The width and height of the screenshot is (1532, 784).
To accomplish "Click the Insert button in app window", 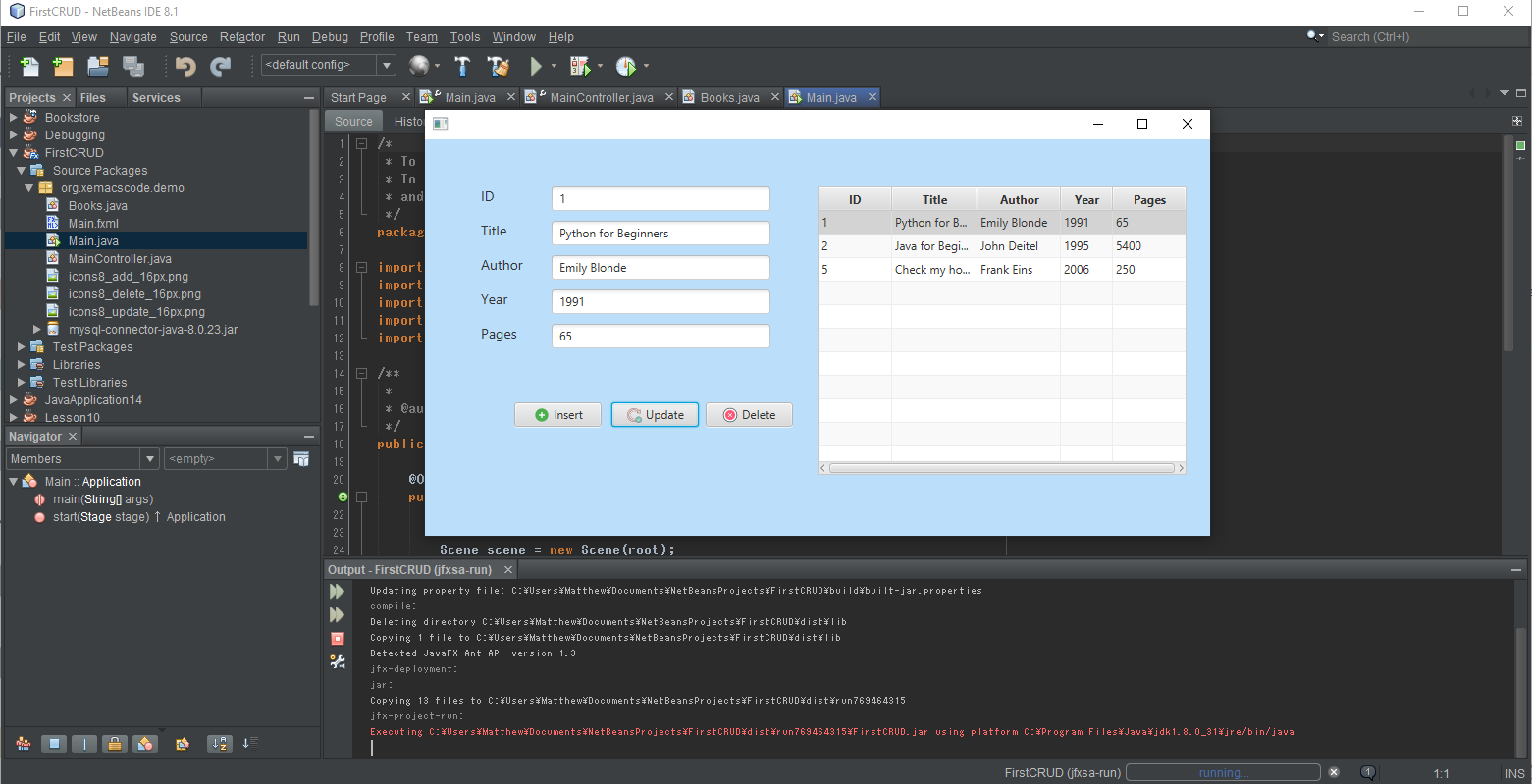I will (x=557, y=415).
